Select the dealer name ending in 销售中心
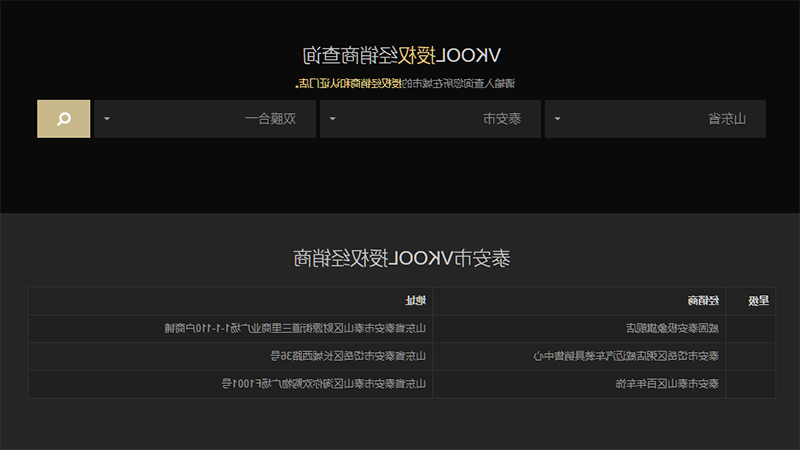Image resolution: width=800 pixels, height=450 pixels. 626,356
